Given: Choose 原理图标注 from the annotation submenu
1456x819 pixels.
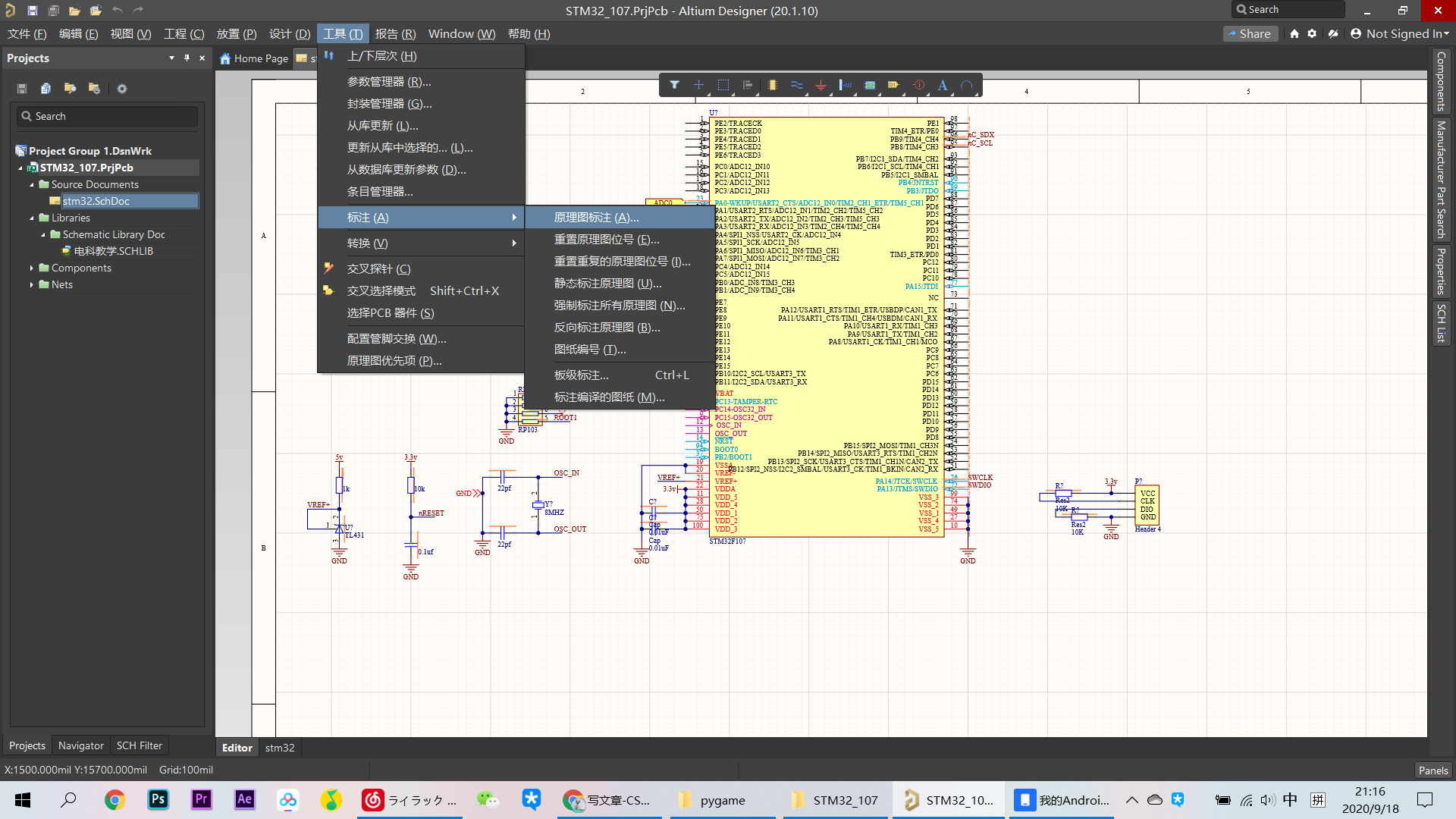Looking at the screenshot, I should point(596,217).
